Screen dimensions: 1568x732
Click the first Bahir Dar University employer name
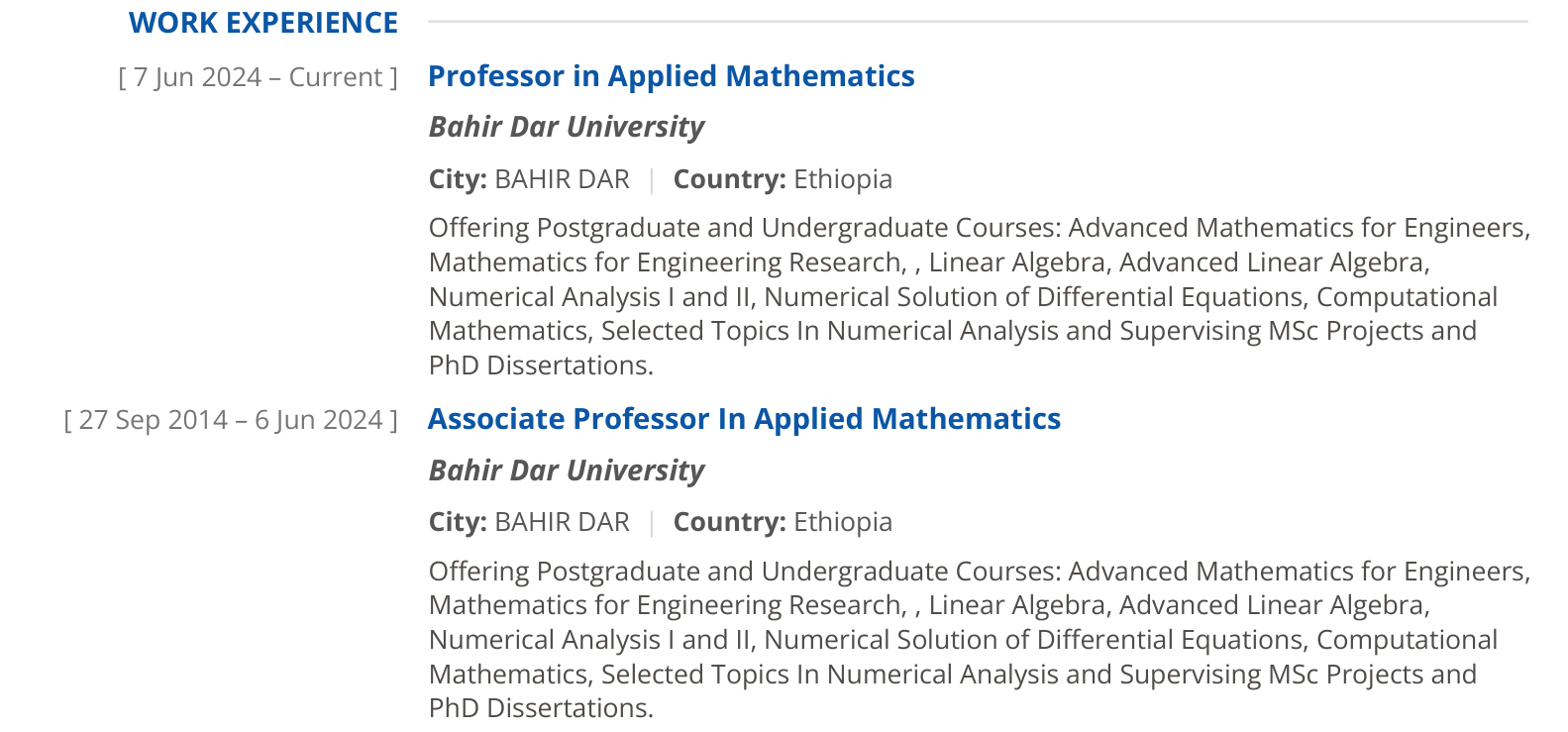[567, 127]
